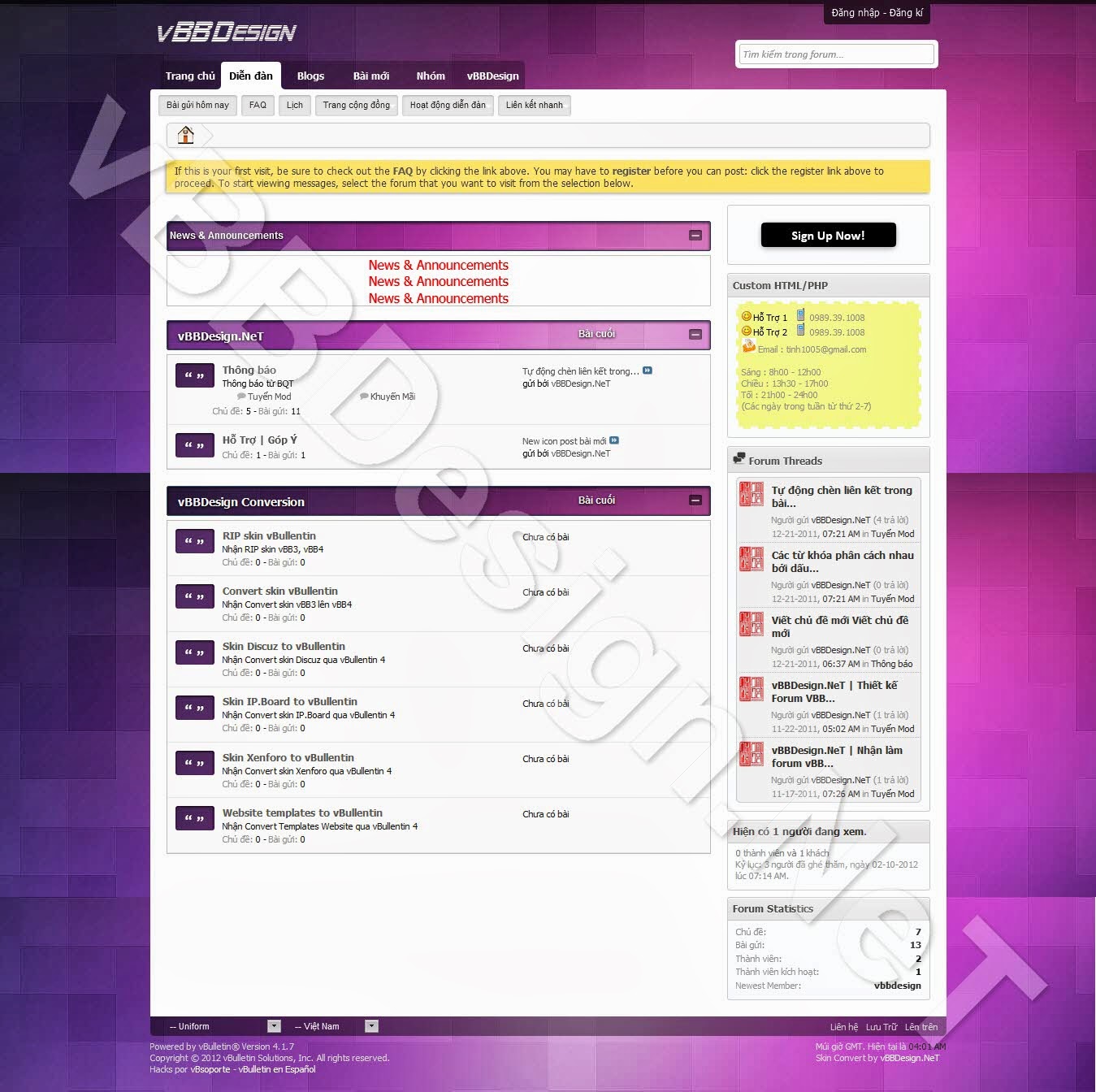Open the FAQ submenu button
The width and height of the screenshot is (1096, 1092).
tap(258, 105)
